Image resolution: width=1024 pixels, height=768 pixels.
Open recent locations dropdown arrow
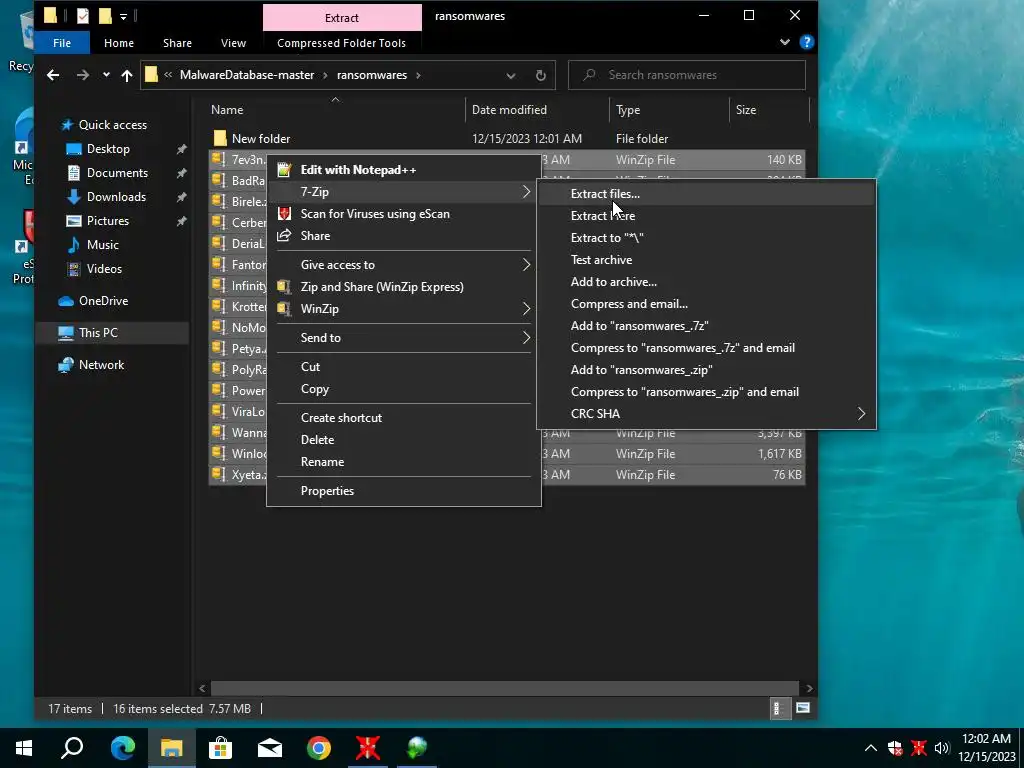pyautogui.click(x=106, y=75)
